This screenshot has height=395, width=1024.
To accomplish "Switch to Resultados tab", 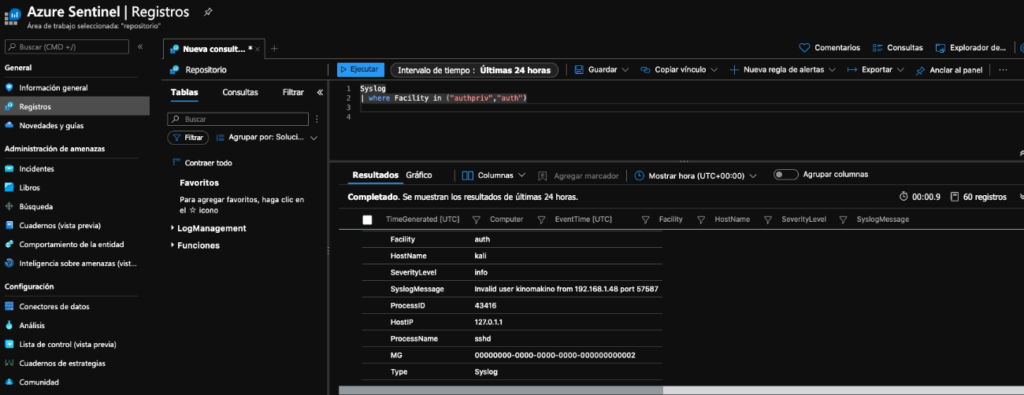I will pos(375,175).
